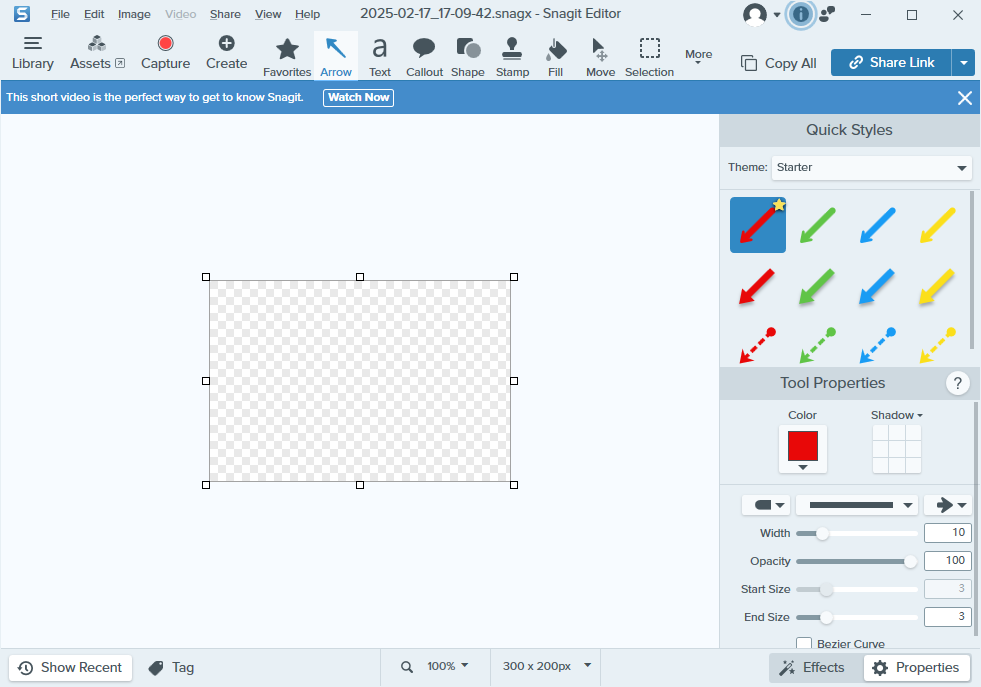Select the Stamp tool
981x687 pixels.
pos(512,57)
